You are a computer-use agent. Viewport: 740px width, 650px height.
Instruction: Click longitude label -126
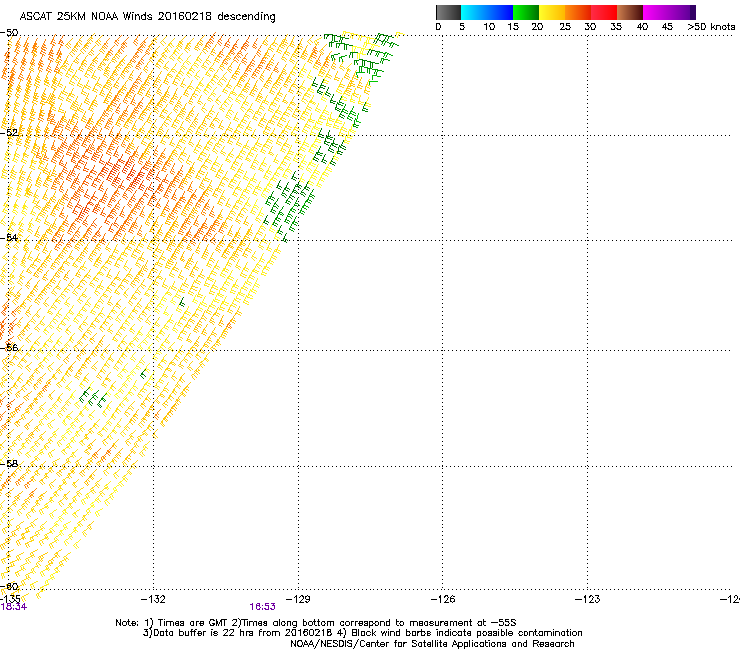pos(443,599)
